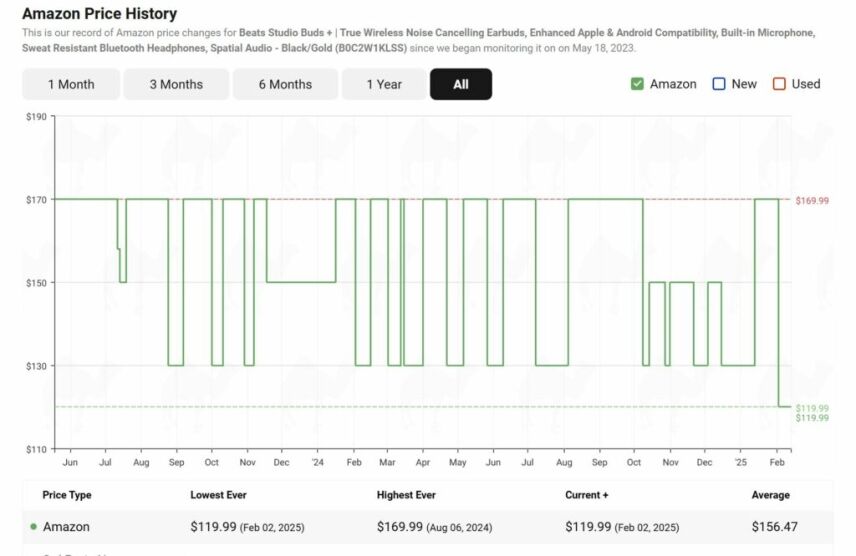Screen dimensions: 856x556
Task: Click the Highest Ever column header
Action: tap(406, 495)
